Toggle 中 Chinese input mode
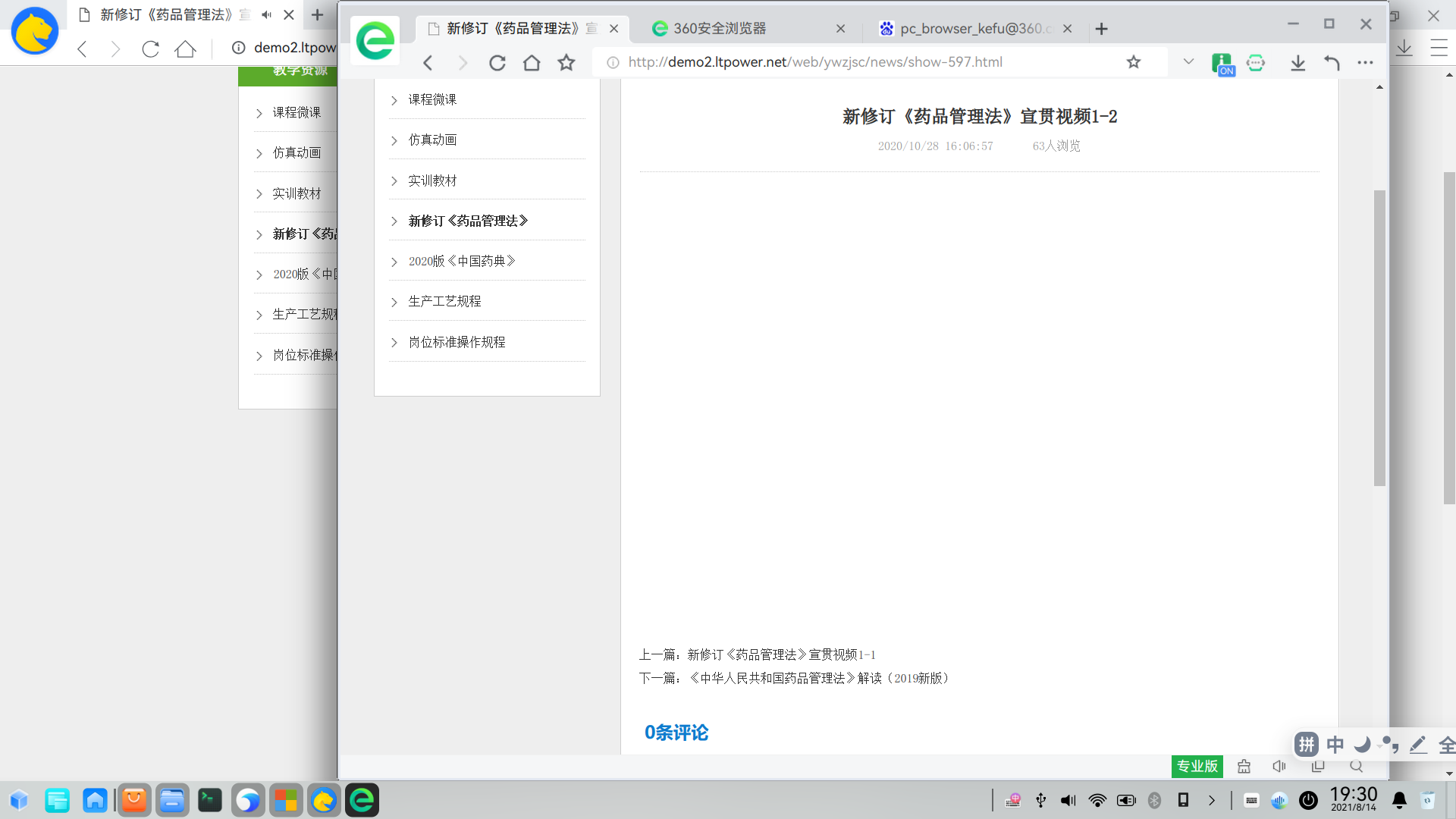The image size is (1456, 819). click(1335, 744)
